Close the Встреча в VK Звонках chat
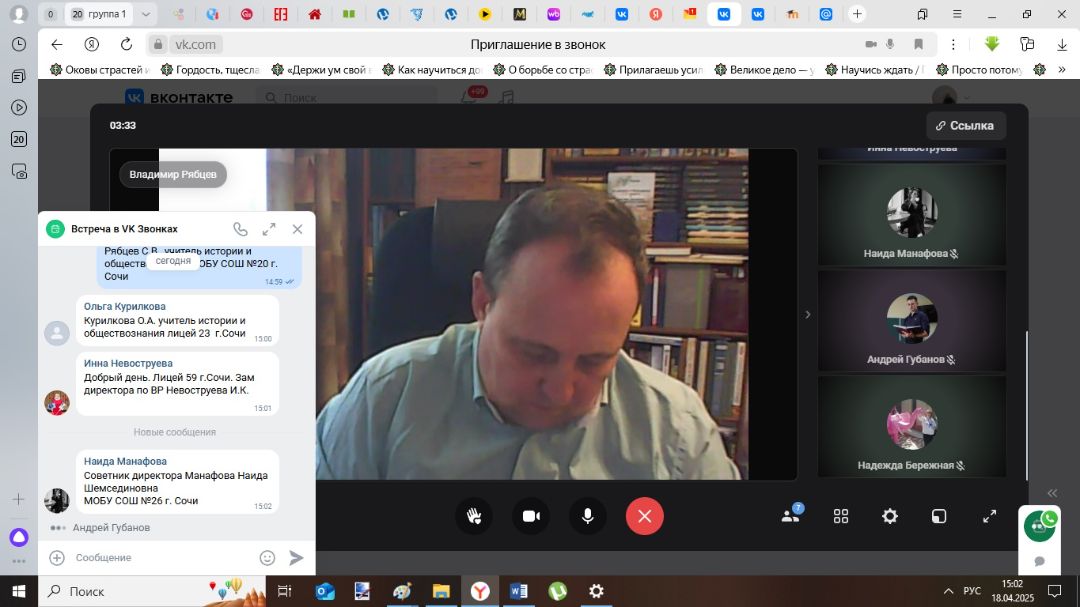Screen dimensions: 1080x607 click(298, 229)
